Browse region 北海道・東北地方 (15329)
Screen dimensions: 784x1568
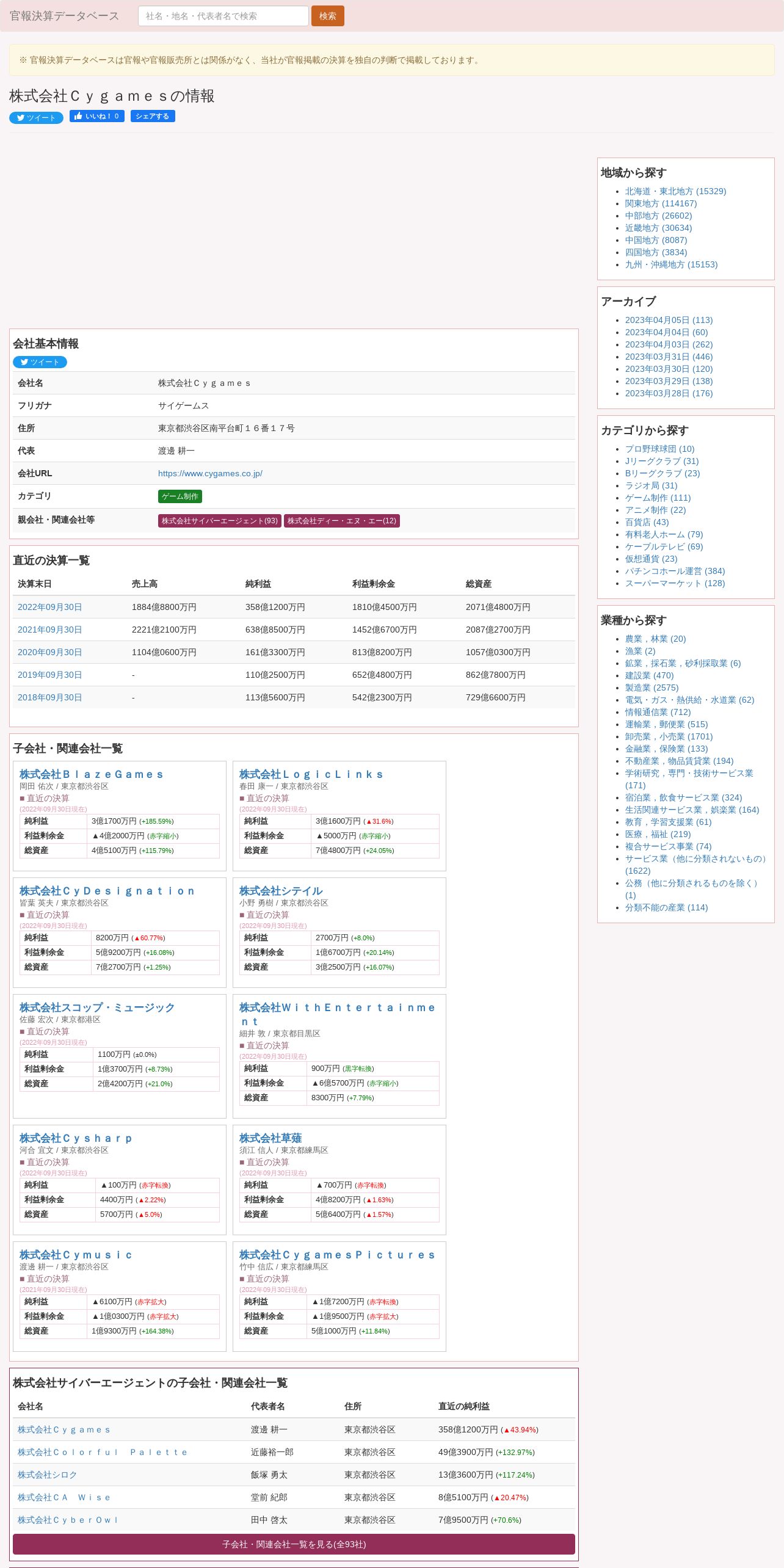click(x=675, y=191)
